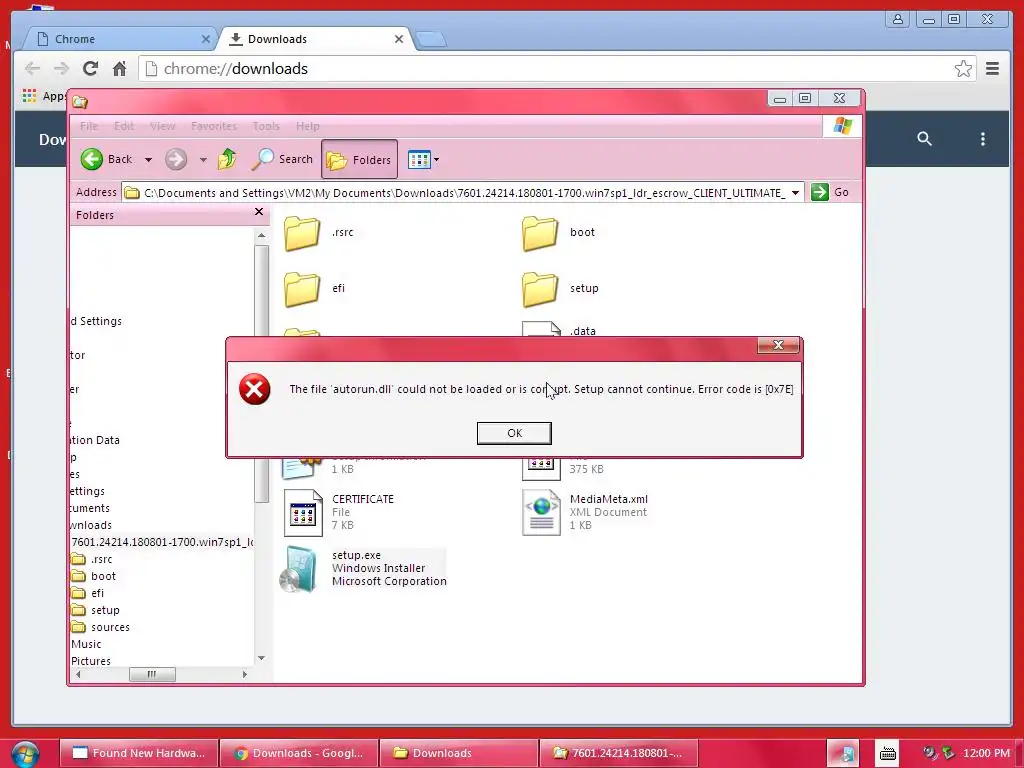Image resolution: width=1024 pixels, height=768 pixels.
Task: Select Music in the folder tree
Action: (x=86, y=644)
